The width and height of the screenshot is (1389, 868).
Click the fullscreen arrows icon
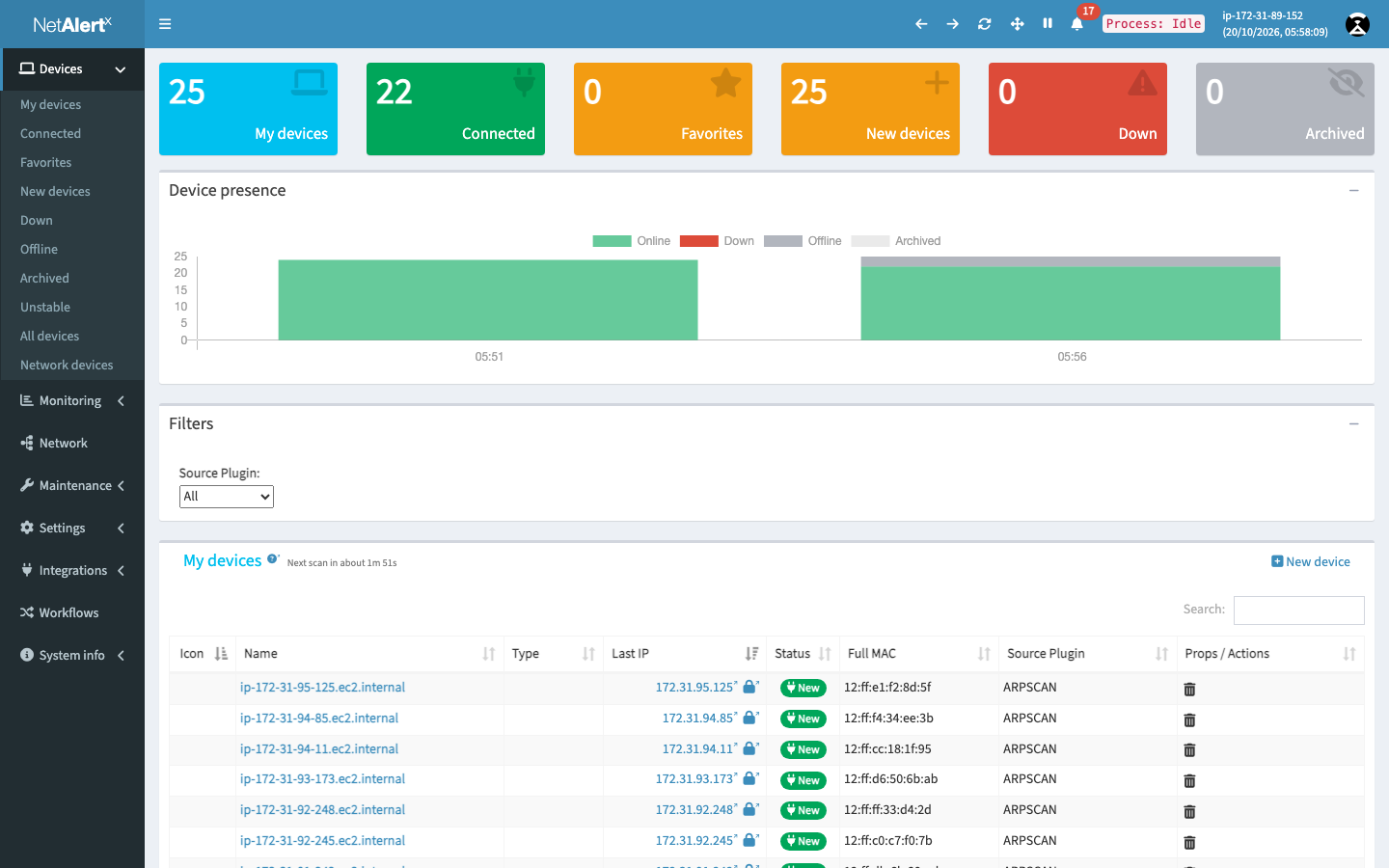click(1017, 24)
